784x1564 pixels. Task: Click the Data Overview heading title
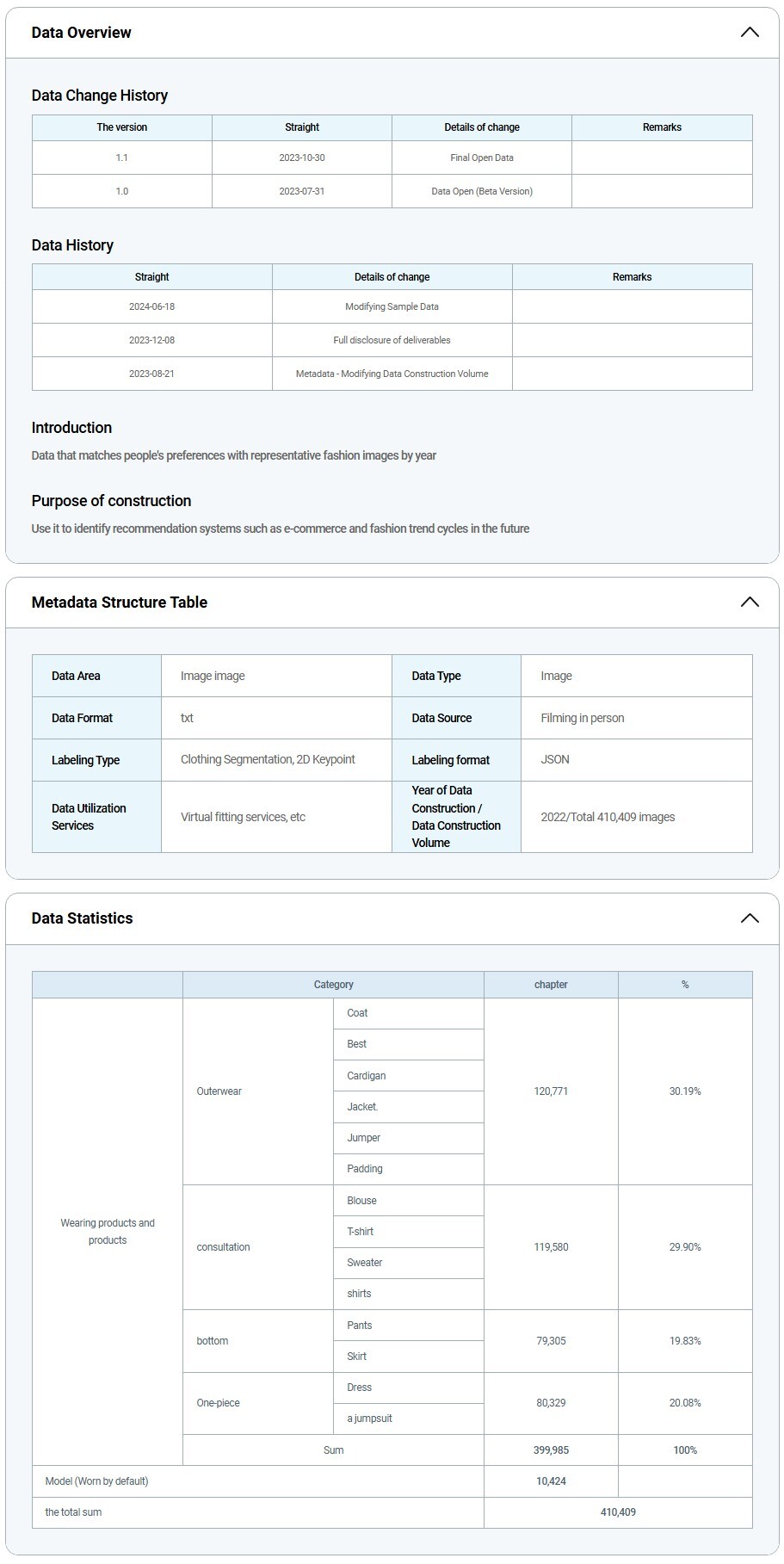pos(82,33)
